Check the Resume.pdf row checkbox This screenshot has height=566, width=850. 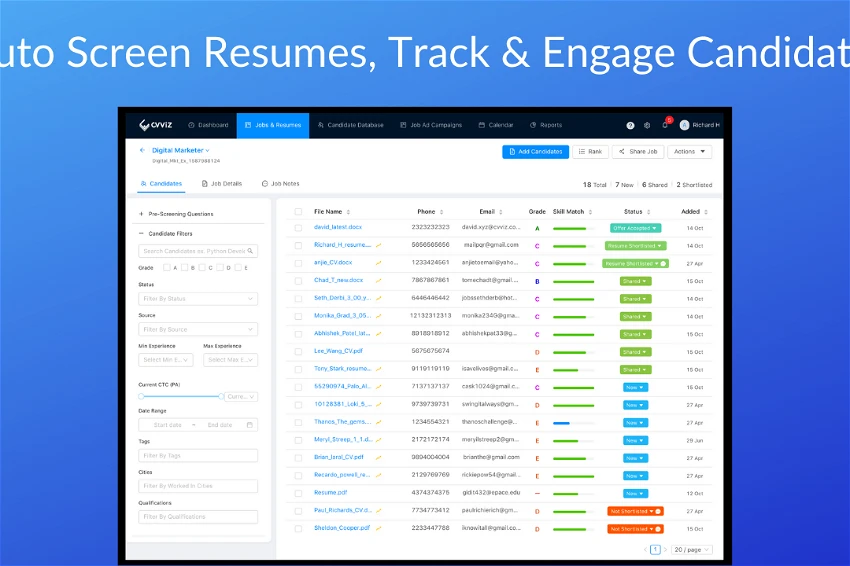point(298,493)
